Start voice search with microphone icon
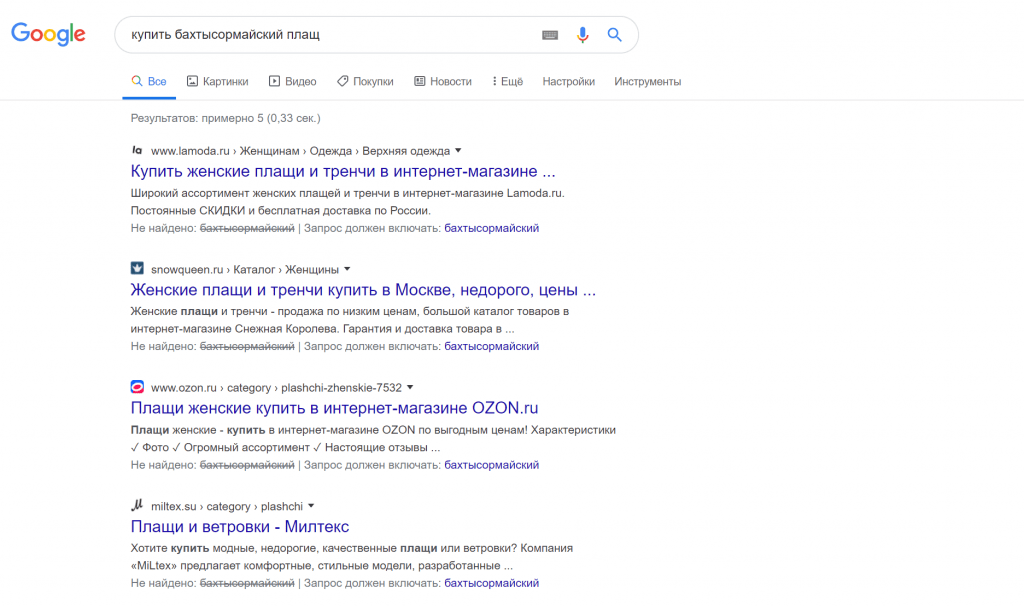 (x=583, y=35)
